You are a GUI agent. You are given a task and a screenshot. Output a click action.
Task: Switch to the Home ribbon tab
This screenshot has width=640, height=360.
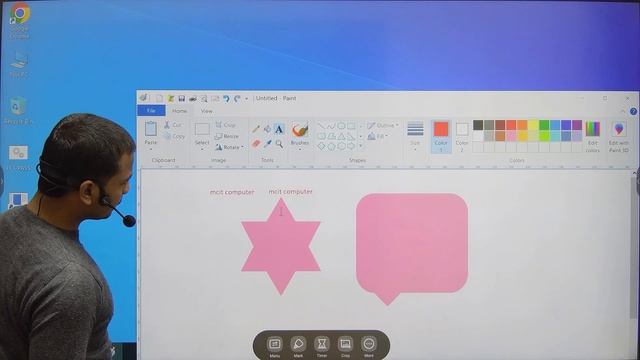(x=180, y=111)
